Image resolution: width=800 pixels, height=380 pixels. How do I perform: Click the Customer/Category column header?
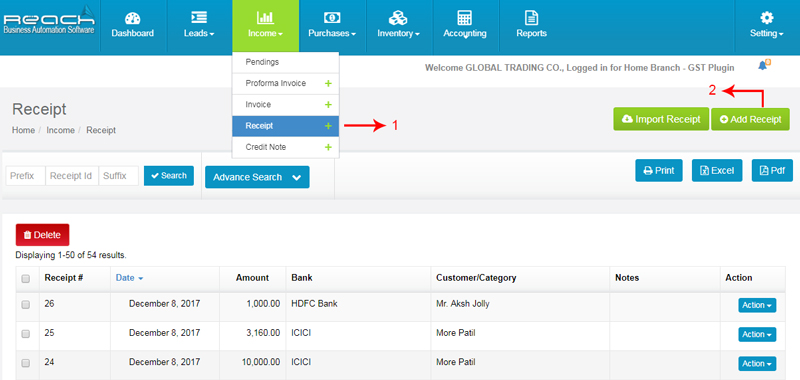[476, 278]
